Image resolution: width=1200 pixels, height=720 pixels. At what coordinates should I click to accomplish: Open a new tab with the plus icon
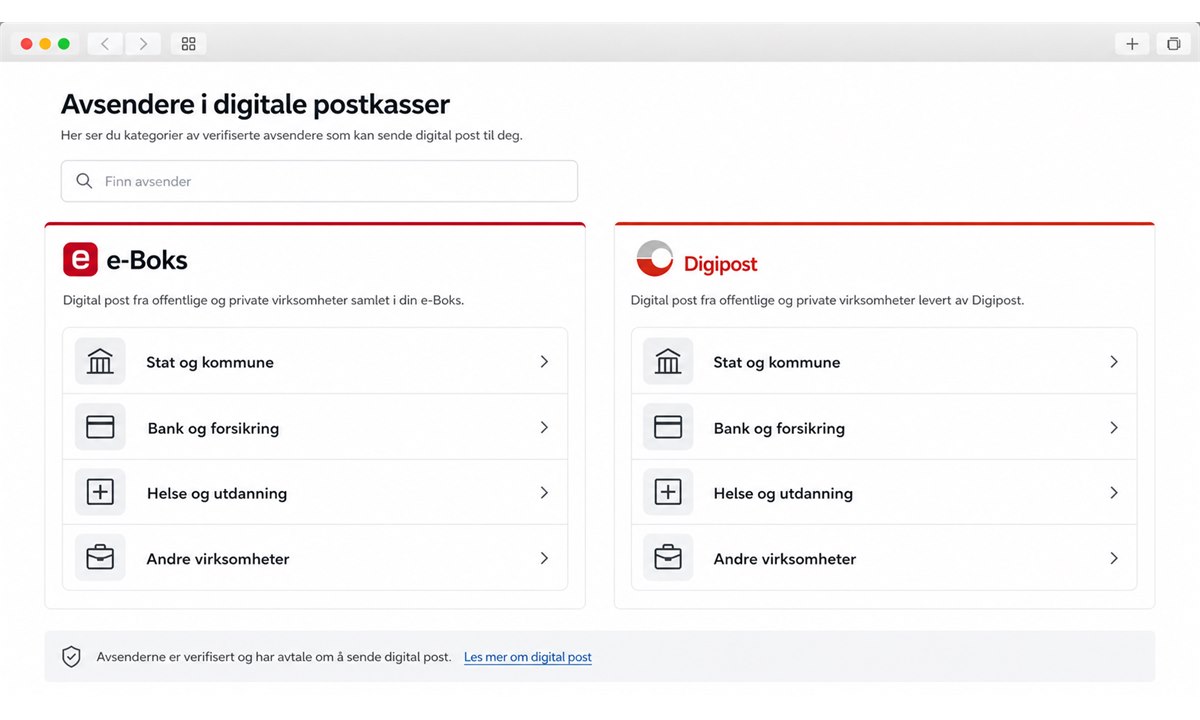coord(1132,44)
